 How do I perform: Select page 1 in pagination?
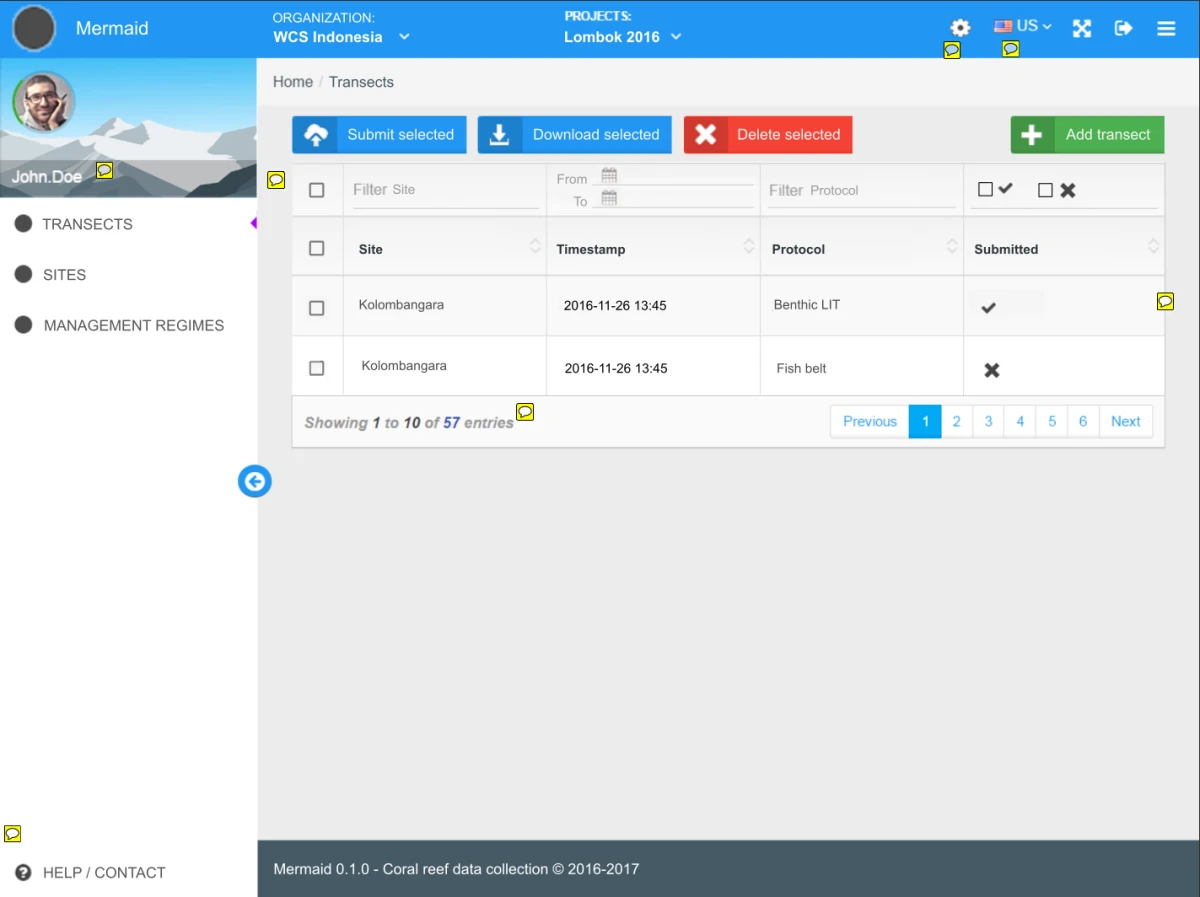pyautogui.click(x=925, y=422)
